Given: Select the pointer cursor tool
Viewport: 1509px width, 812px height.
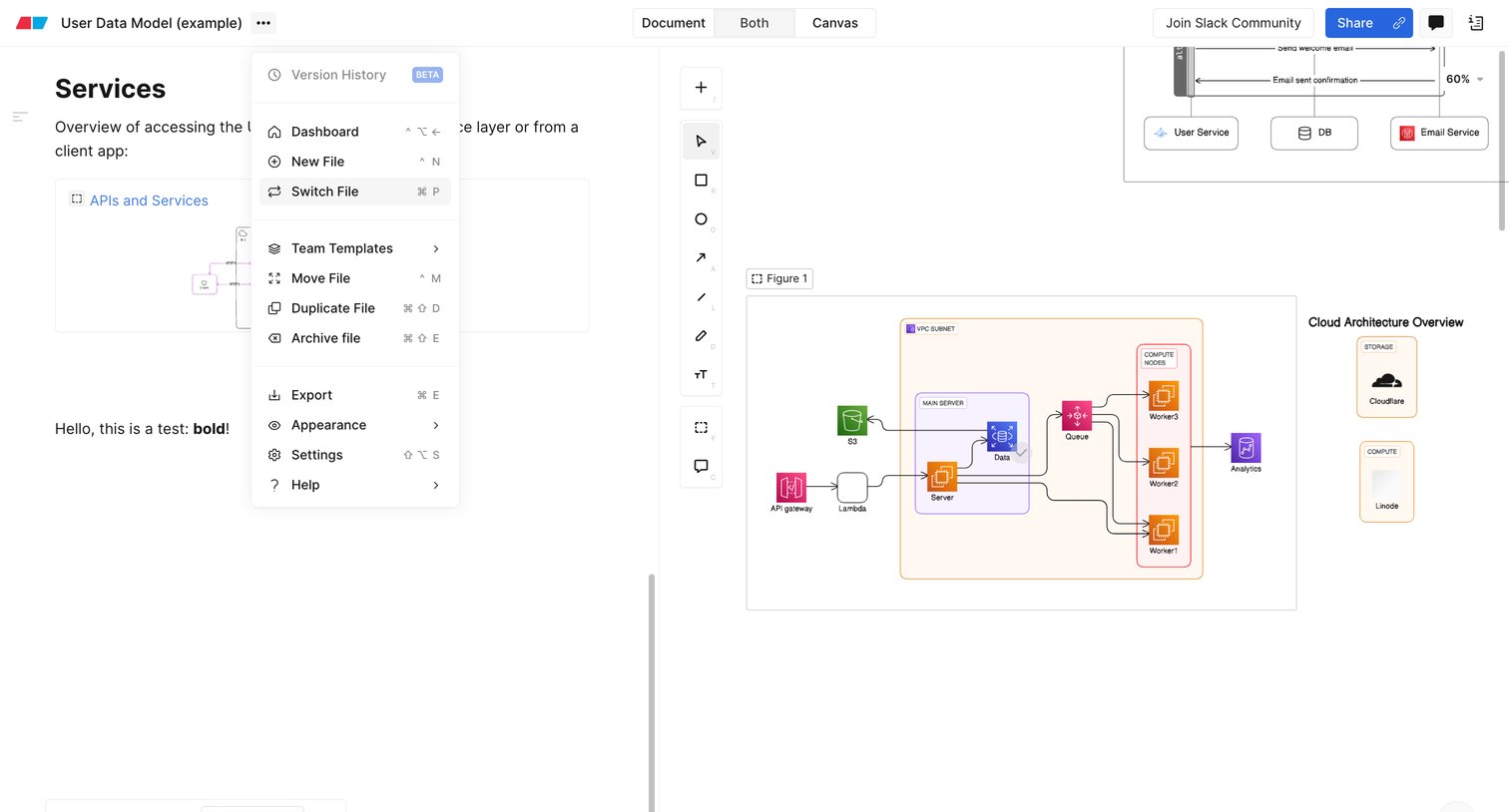Looking at the screenshot, I should 701,142.
